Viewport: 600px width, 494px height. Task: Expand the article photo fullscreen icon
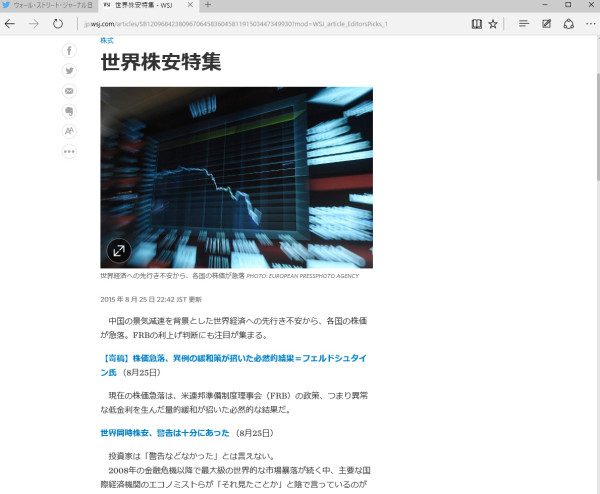click(x=119, y=251)
